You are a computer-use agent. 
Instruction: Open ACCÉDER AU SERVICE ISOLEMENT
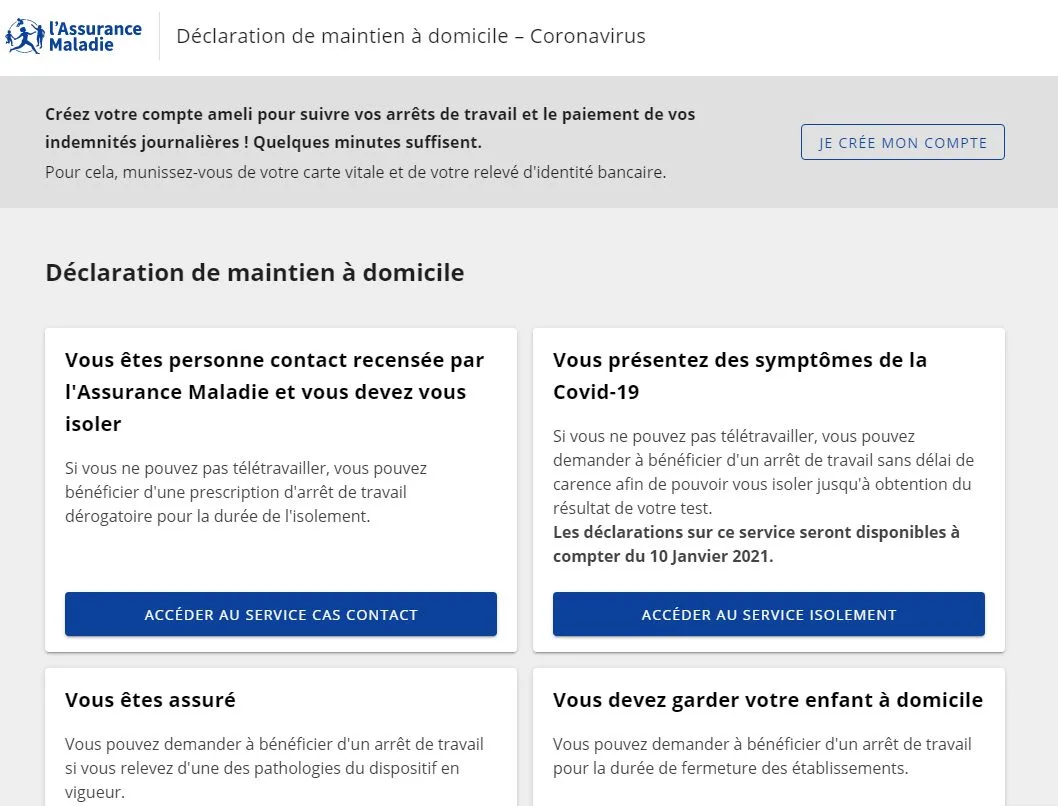coord(768,615)
